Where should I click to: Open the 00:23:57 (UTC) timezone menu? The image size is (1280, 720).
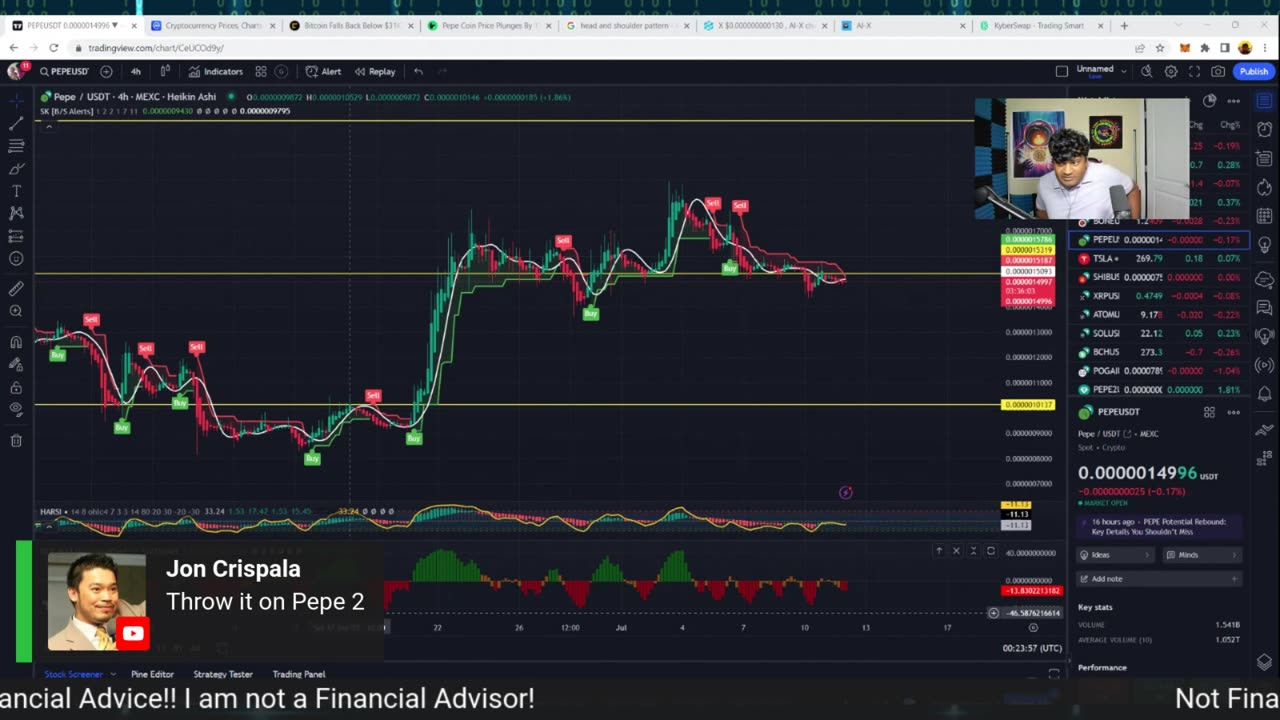coord(1032,648)
